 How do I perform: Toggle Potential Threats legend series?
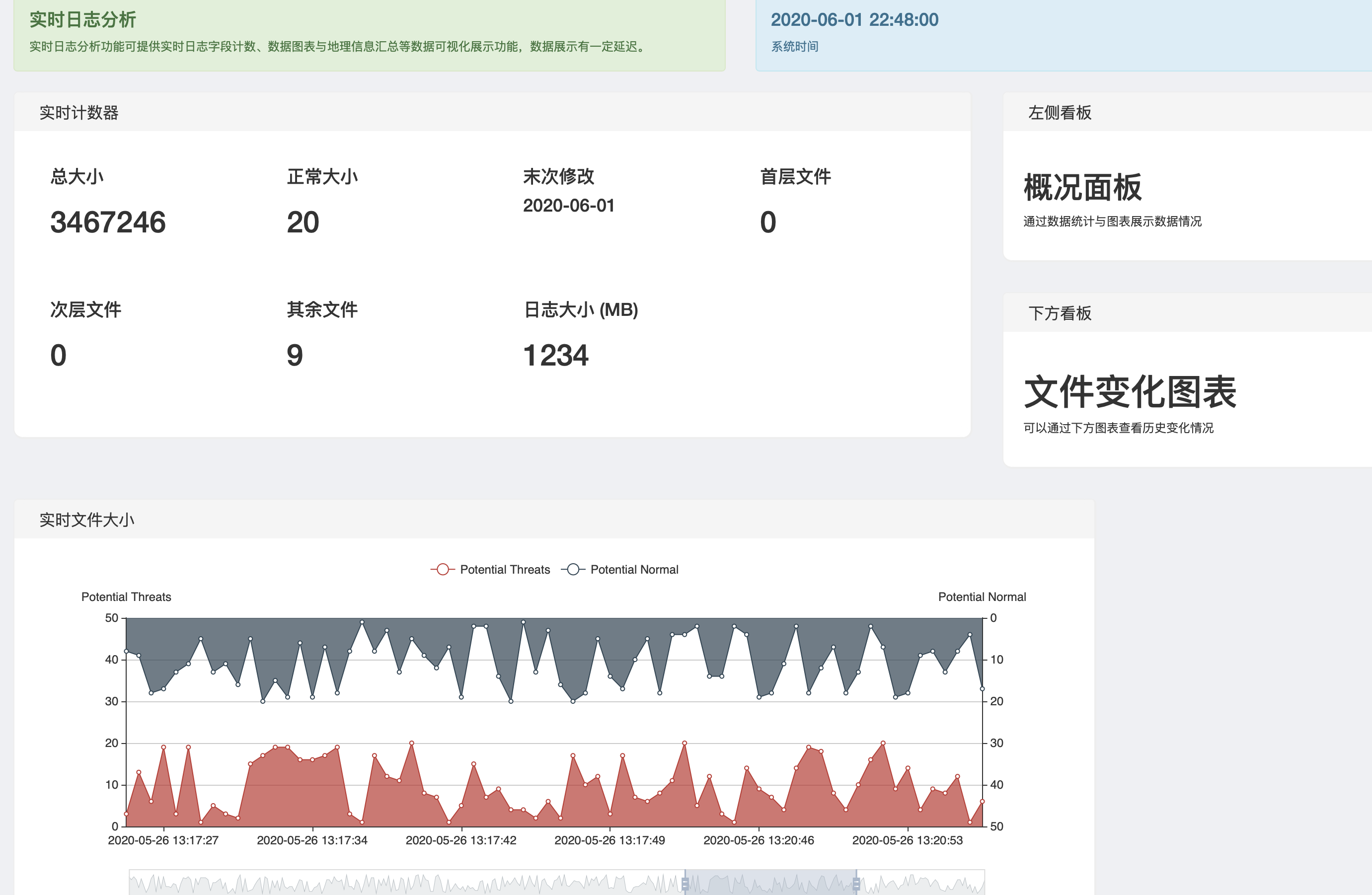click(504, 569)
